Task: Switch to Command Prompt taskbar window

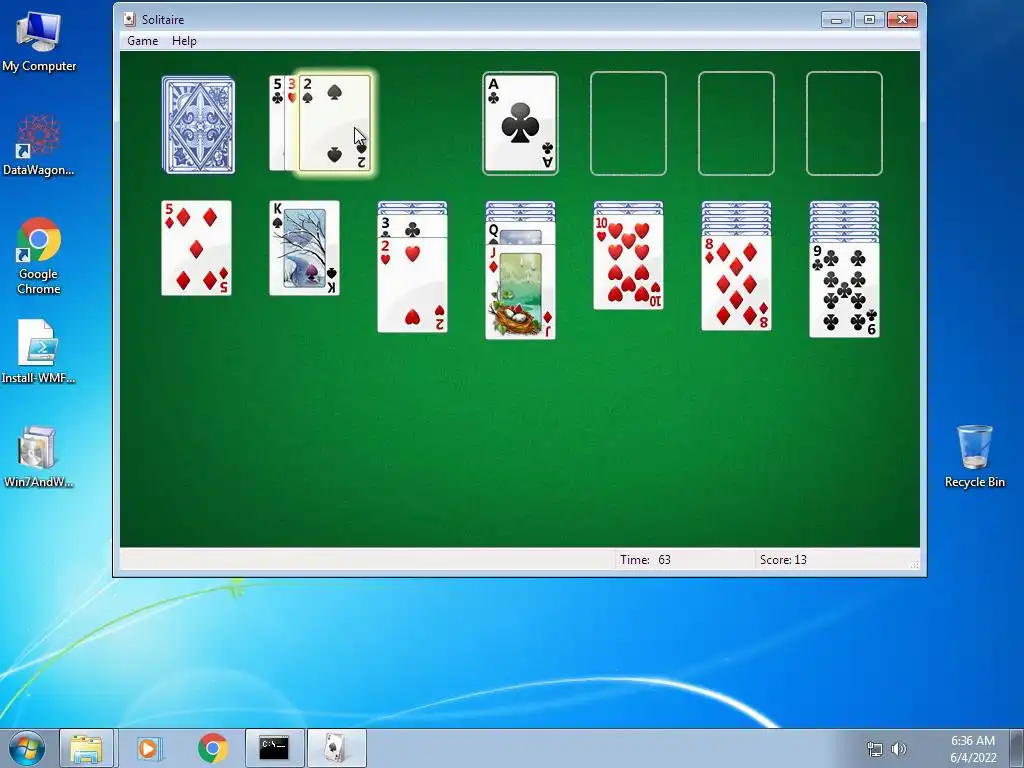Action: [x=274, y=748]
